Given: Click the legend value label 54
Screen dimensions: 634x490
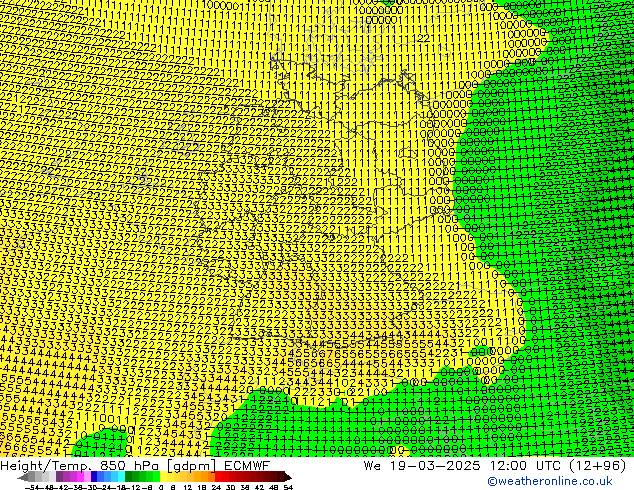Looking at the screenshot, I should tap(288, 487).
